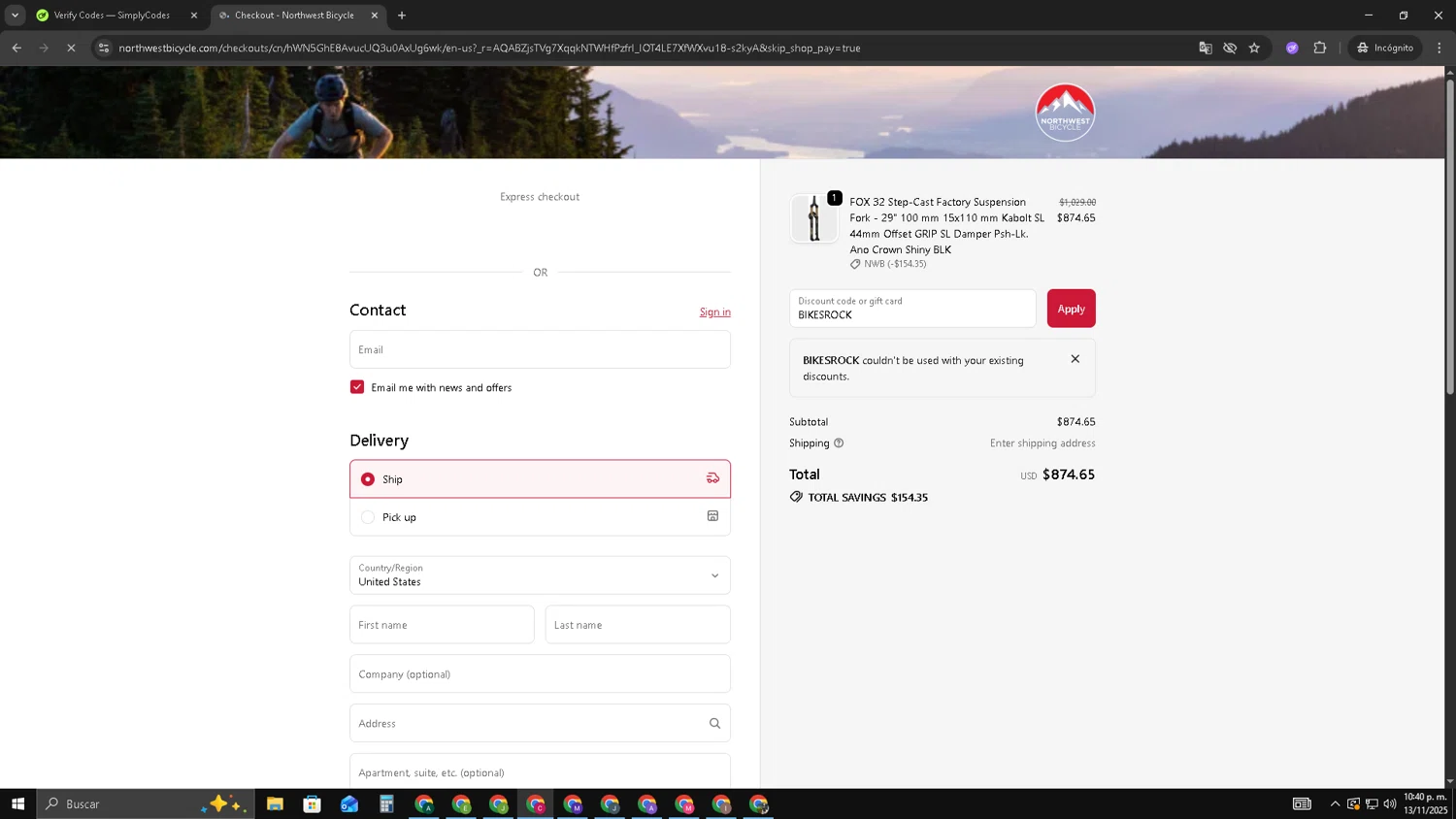Click the shipping info question mark icon
1456x819 pixels.
pos(839,443)
